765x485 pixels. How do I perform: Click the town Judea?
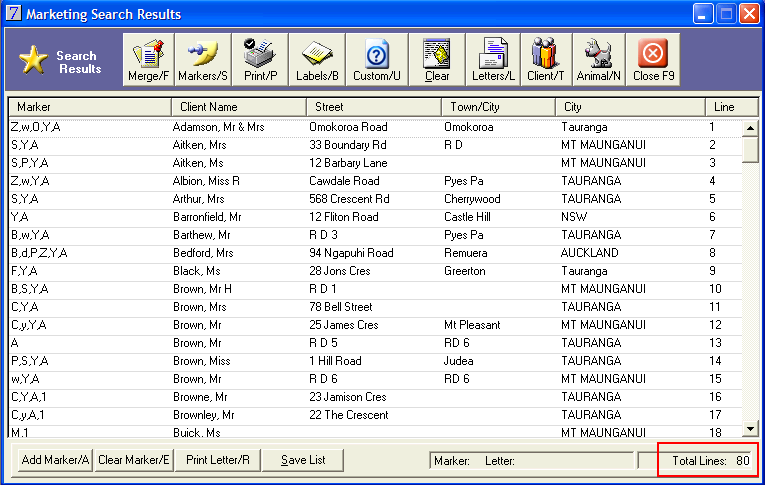458,362
